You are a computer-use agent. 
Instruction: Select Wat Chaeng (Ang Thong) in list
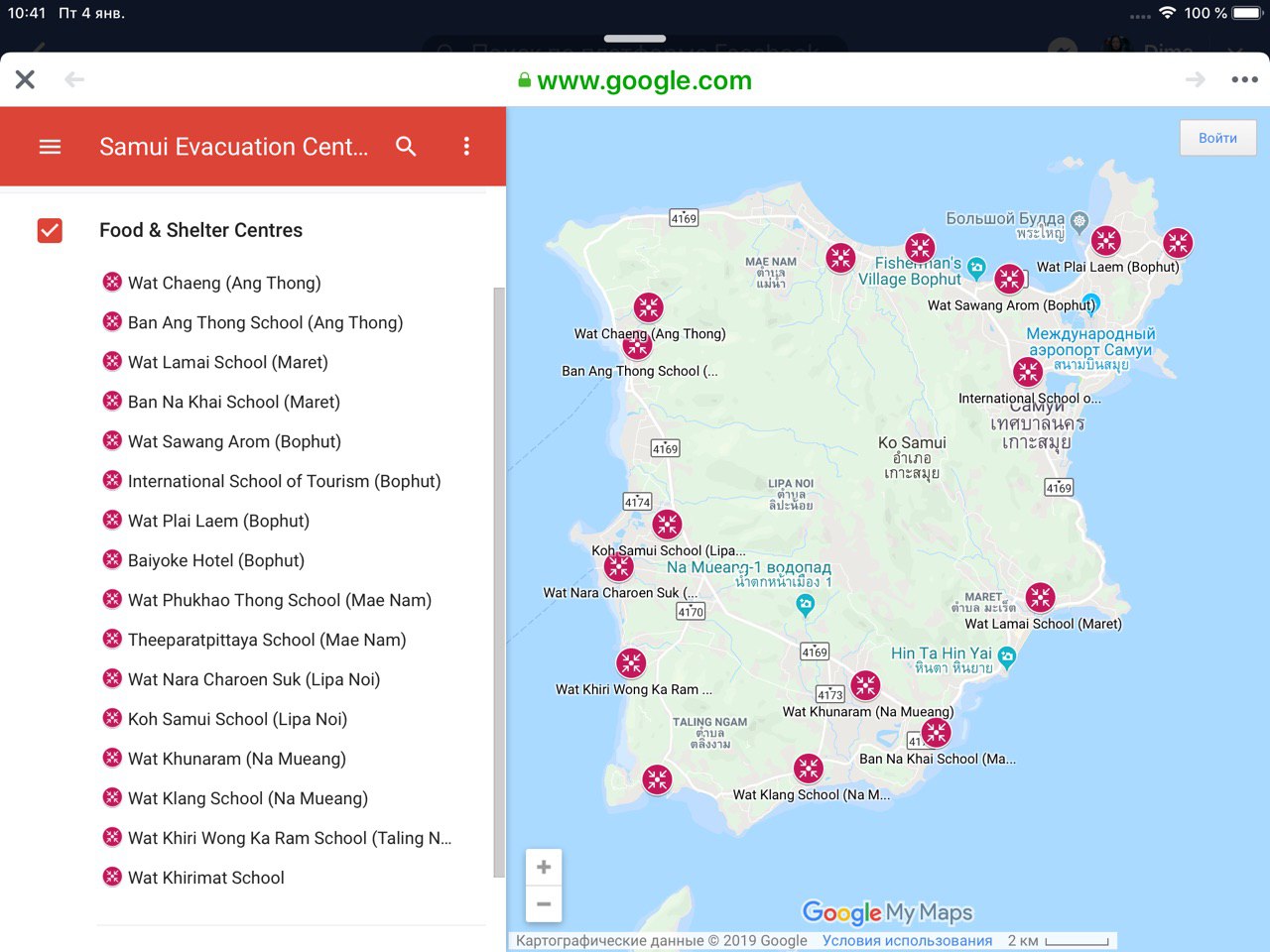pos(224,283)
